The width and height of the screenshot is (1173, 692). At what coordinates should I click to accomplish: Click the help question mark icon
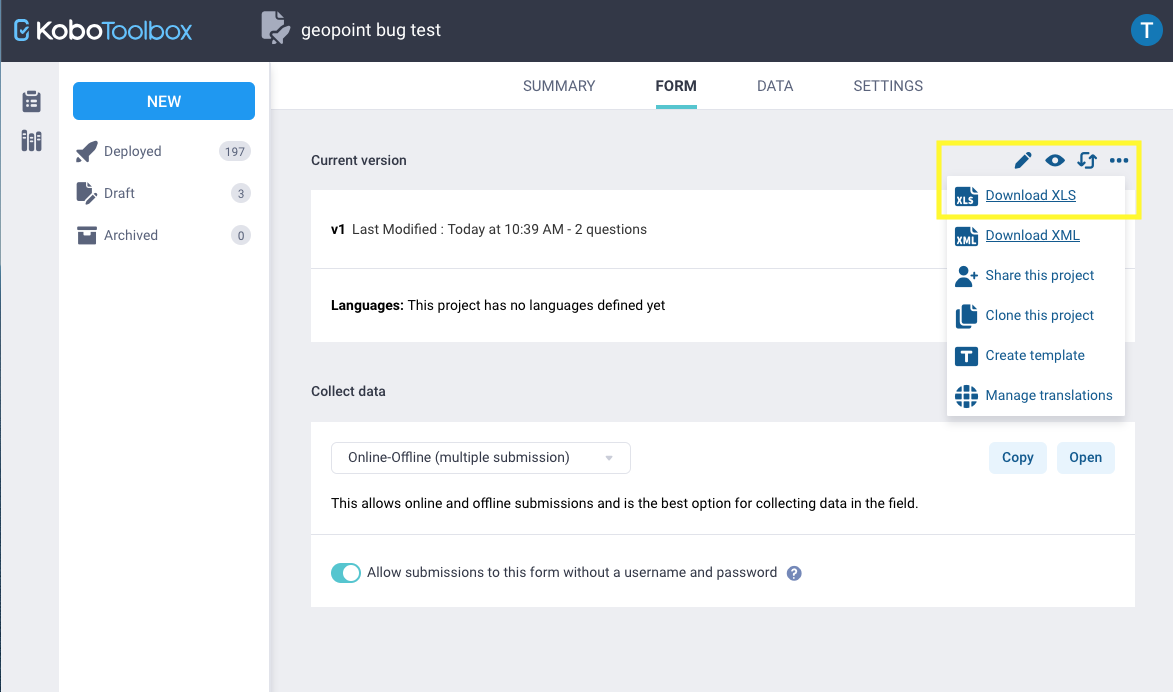(x=794, y=573)
